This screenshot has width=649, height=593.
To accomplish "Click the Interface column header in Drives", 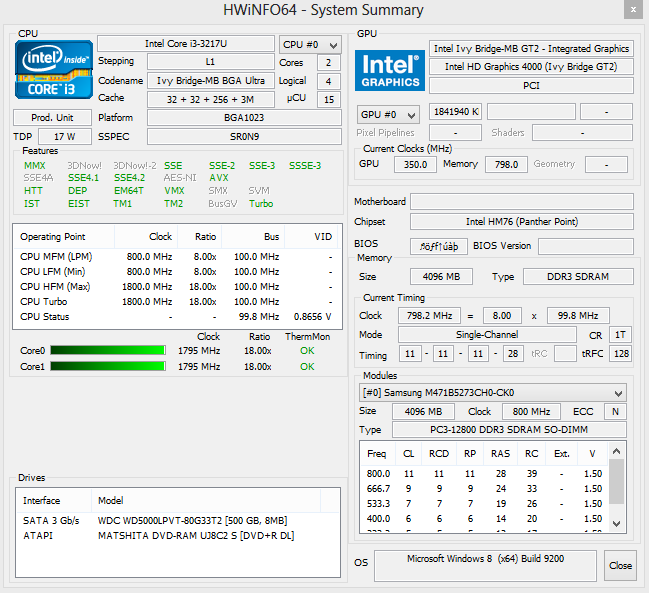I will (54, 501).
